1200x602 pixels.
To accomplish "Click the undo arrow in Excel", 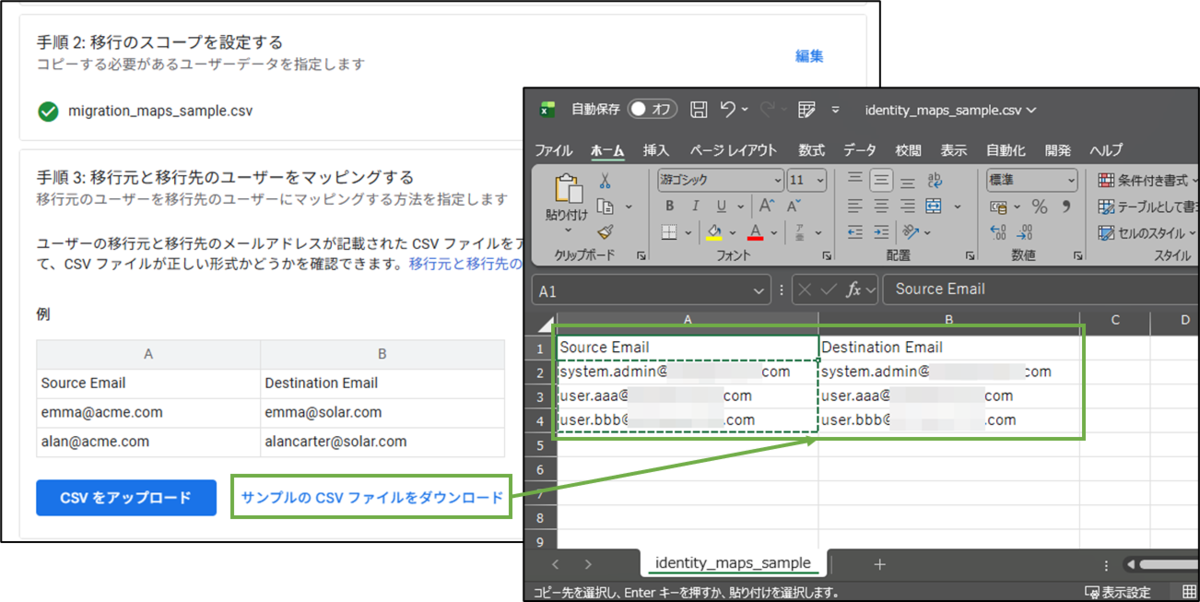I will pos(729,109).
